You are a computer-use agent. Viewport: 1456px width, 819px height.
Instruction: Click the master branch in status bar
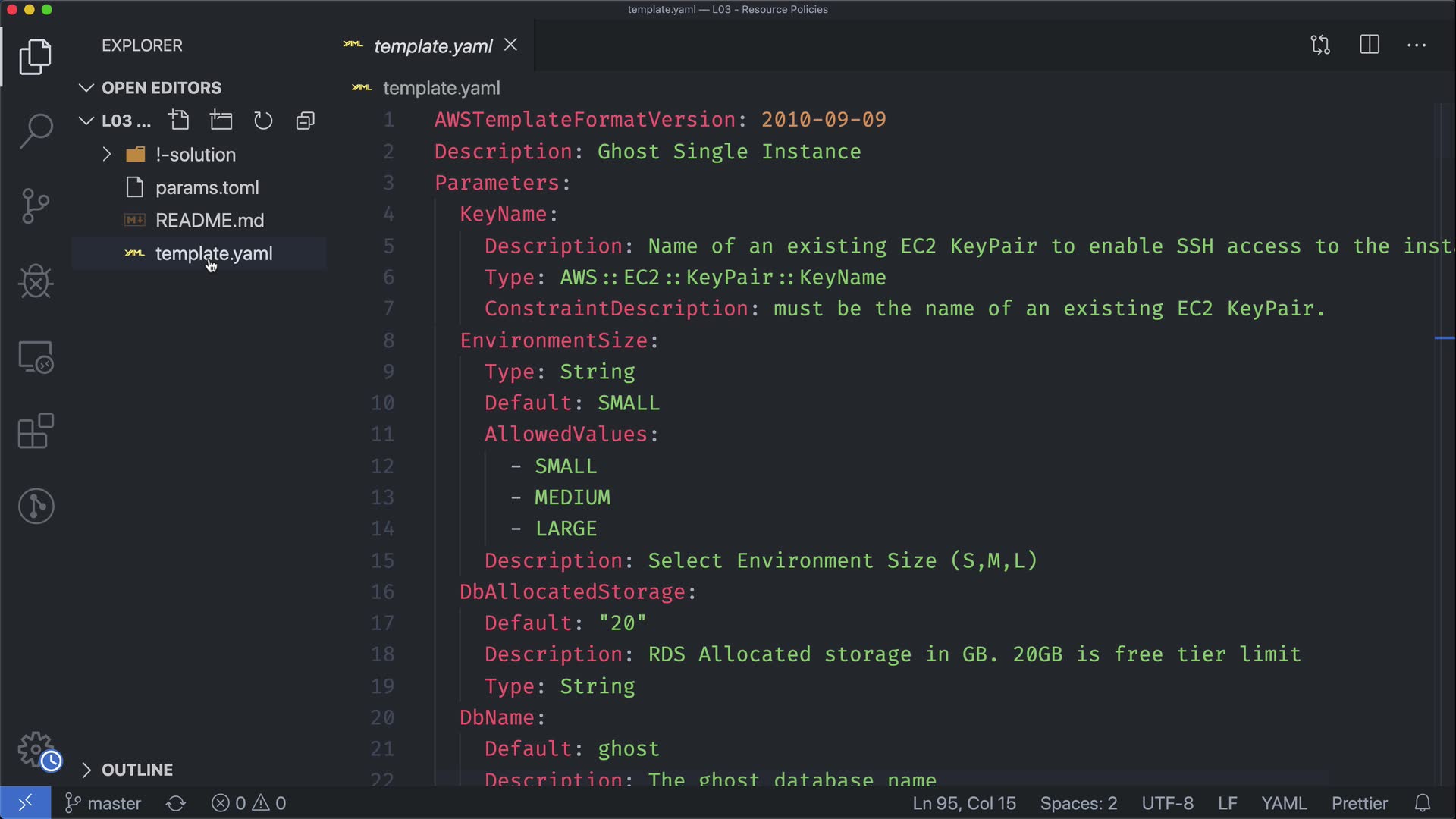(104, 803)
